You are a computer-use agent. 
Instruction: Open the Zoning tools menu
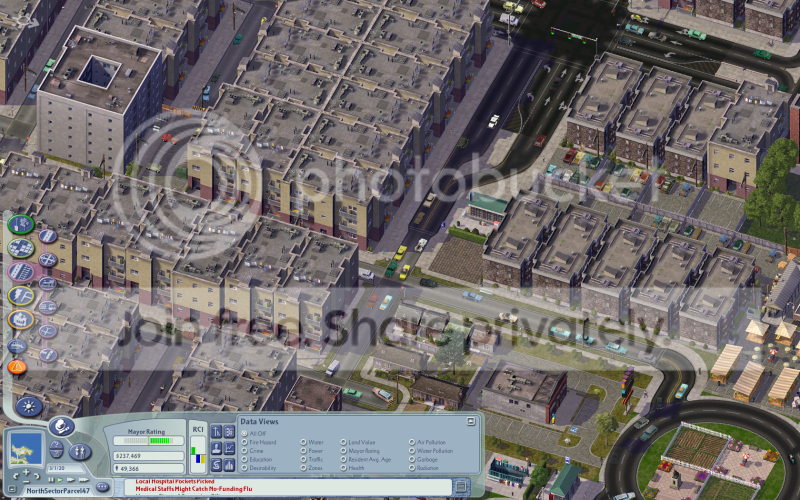[x=20, y=248]
